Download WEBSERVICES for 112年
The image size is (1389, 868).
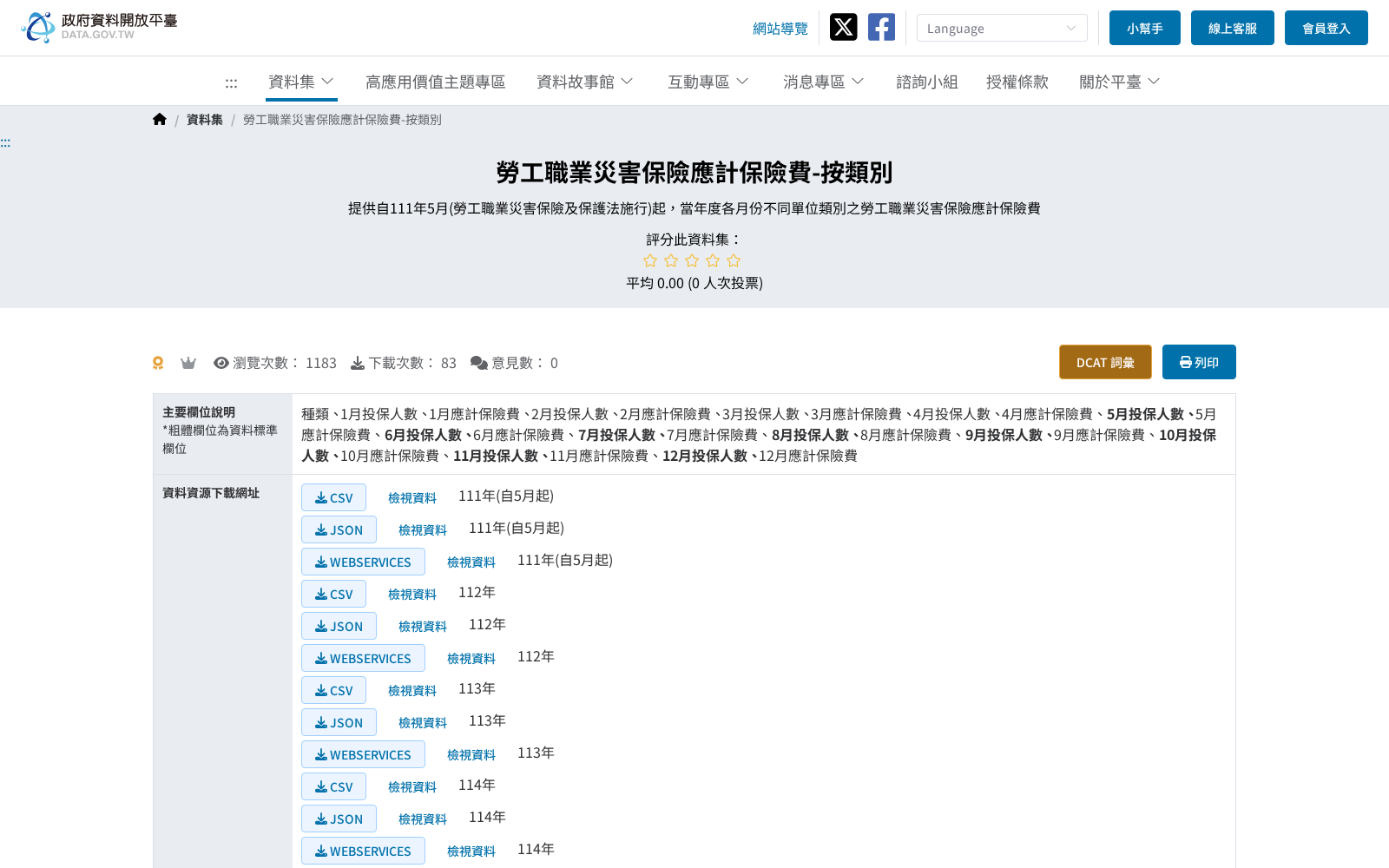tap(363, 658)
